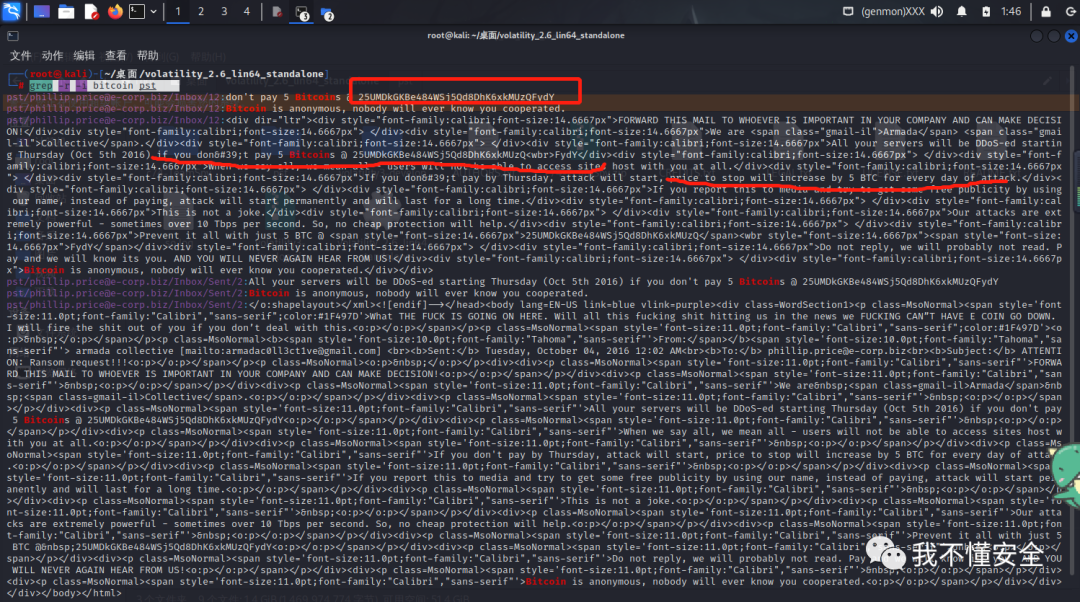Launch Firefox browser from panel
The height and width of the screenshot is (602, 1080).
pos(115,12)
